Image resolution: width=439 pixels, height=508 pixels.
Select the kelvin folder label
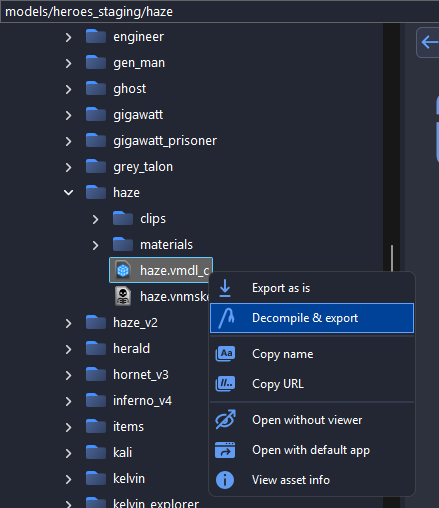(x=129, y=478)
